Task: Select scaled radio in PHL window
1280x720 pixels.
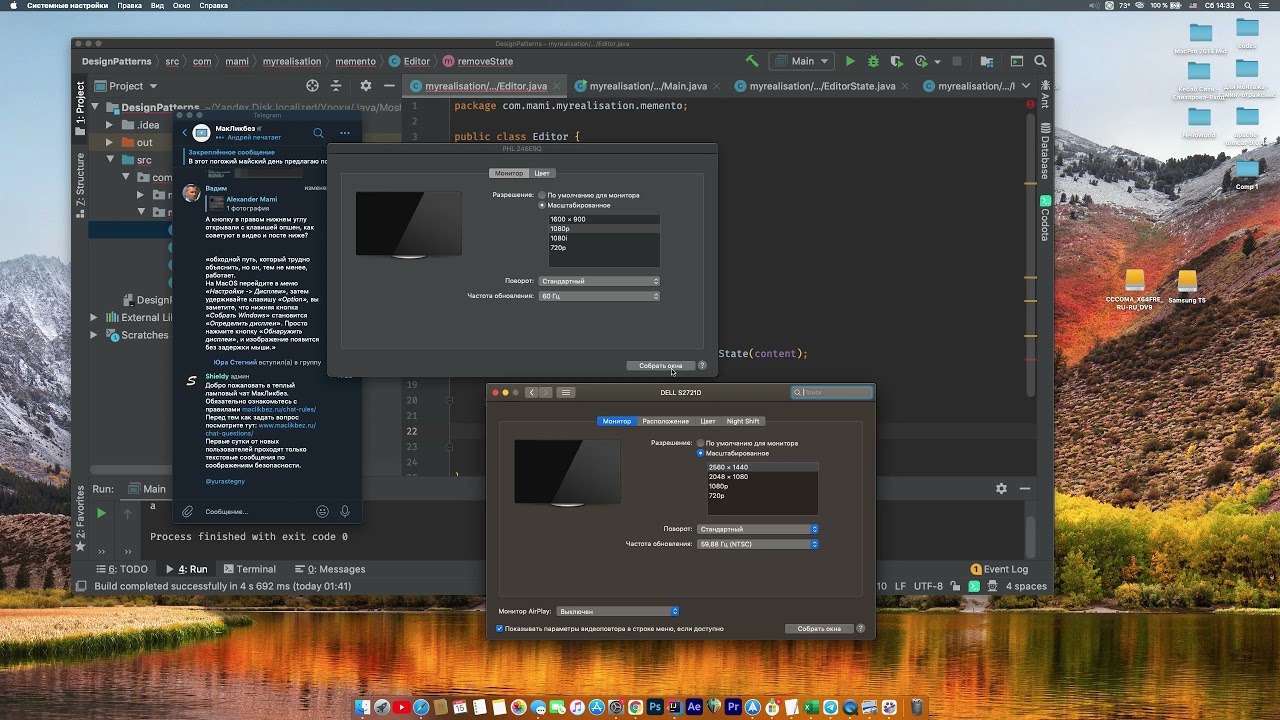Action: point(542,205)
